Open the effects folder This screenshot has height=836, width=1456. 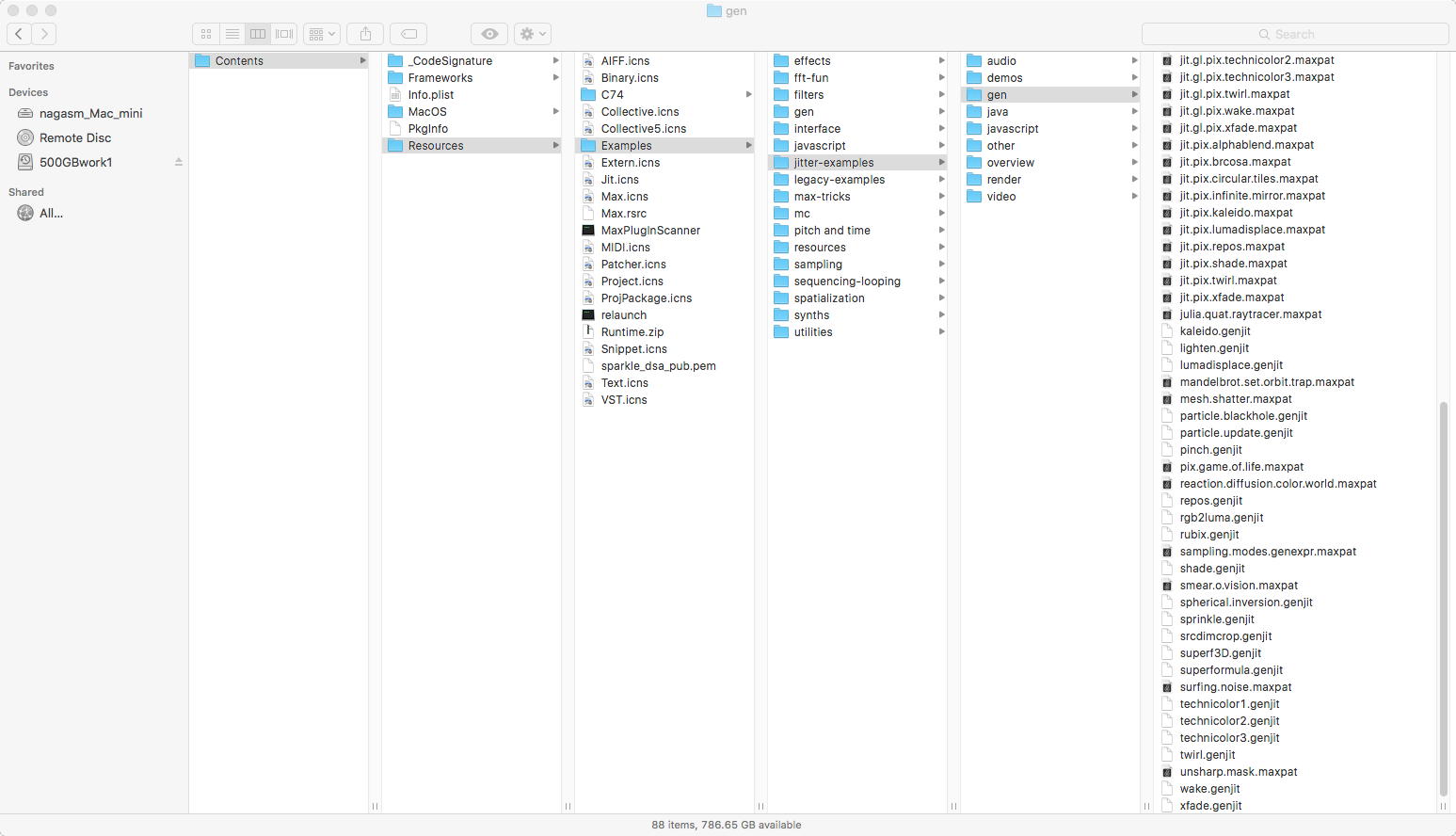[812, 60]
